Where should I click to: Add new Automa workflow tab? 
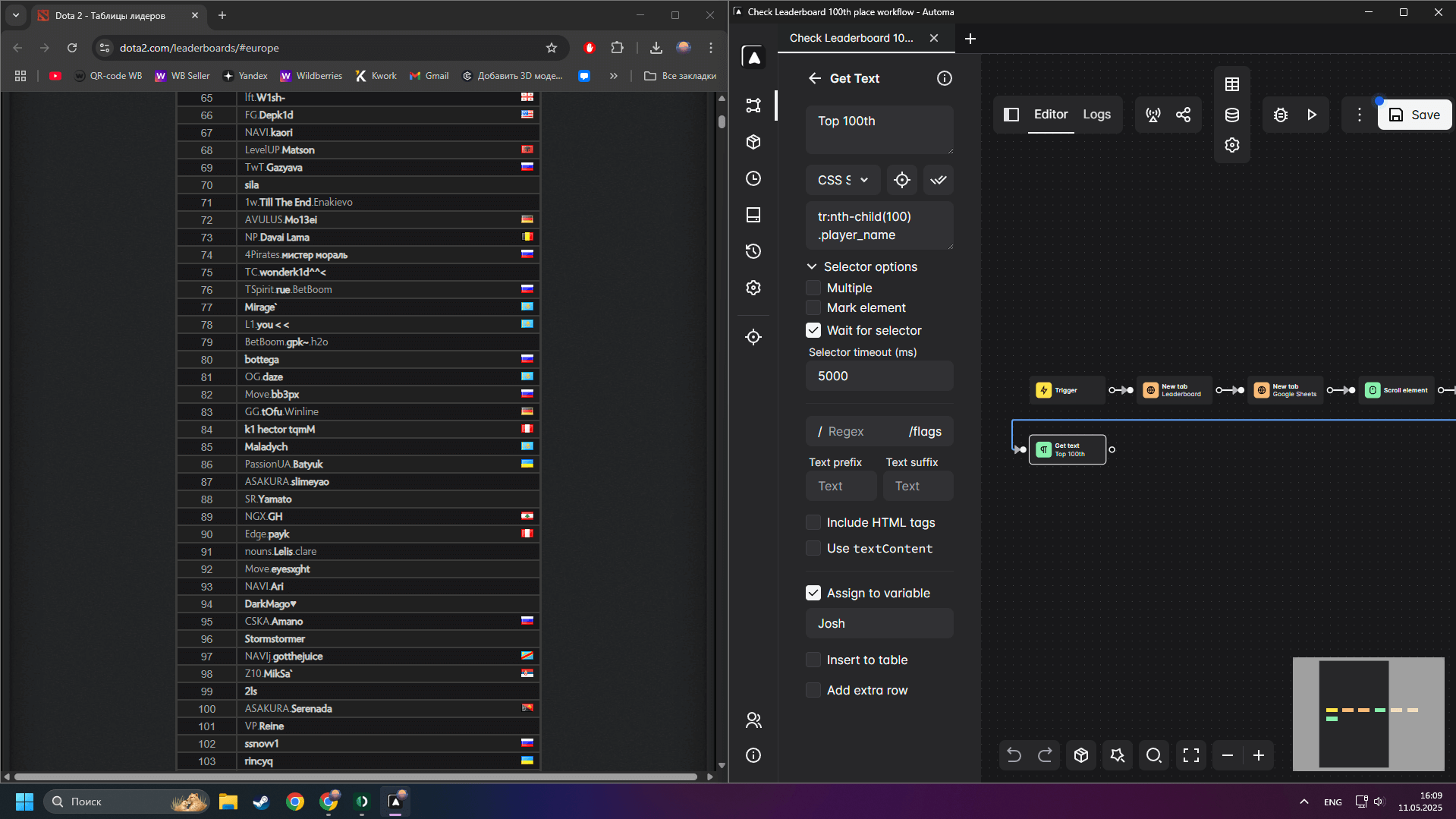tap(970, 39)
